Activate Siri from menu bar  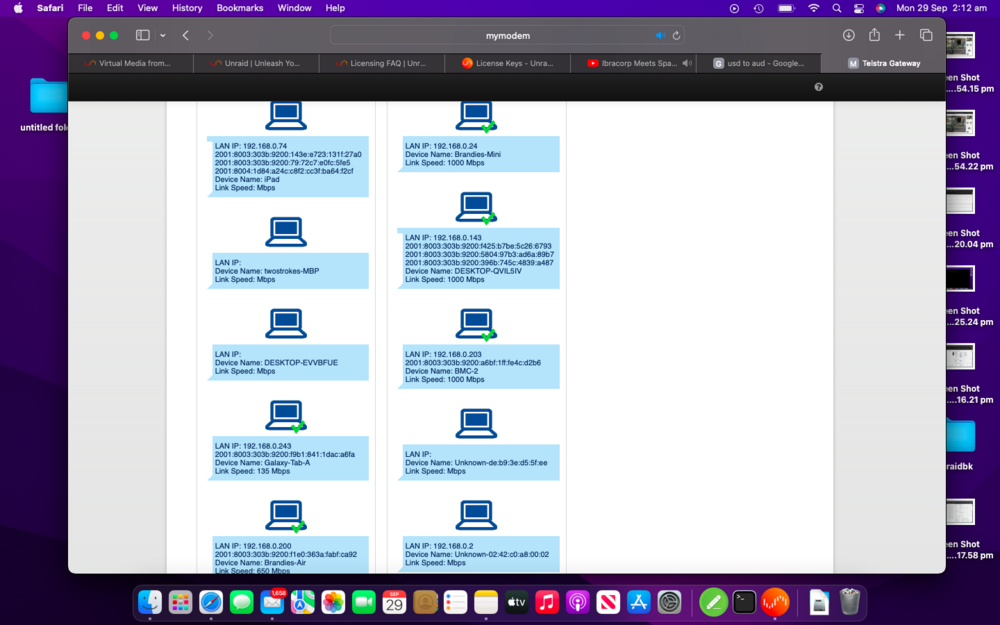click(880, 8)
